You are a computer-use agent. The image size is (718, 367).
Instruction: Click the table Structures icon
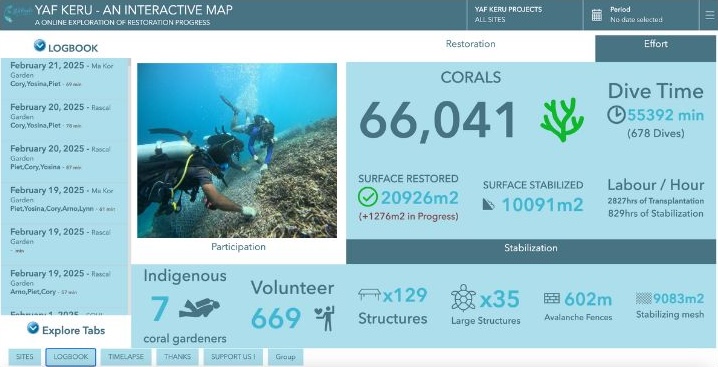[369, 295]
